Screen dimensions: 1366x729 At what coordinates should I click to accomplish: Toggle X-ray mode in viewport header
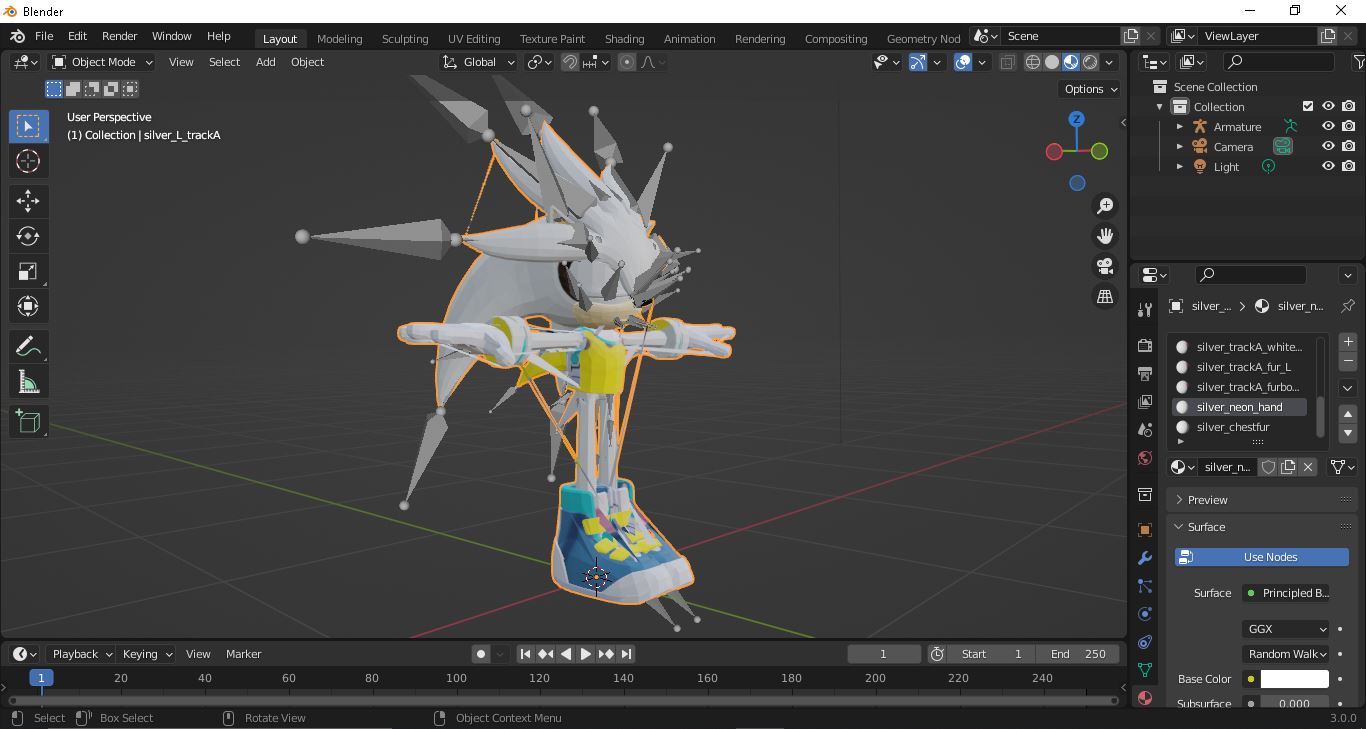pyautogui.click(x=1008, y=62)
